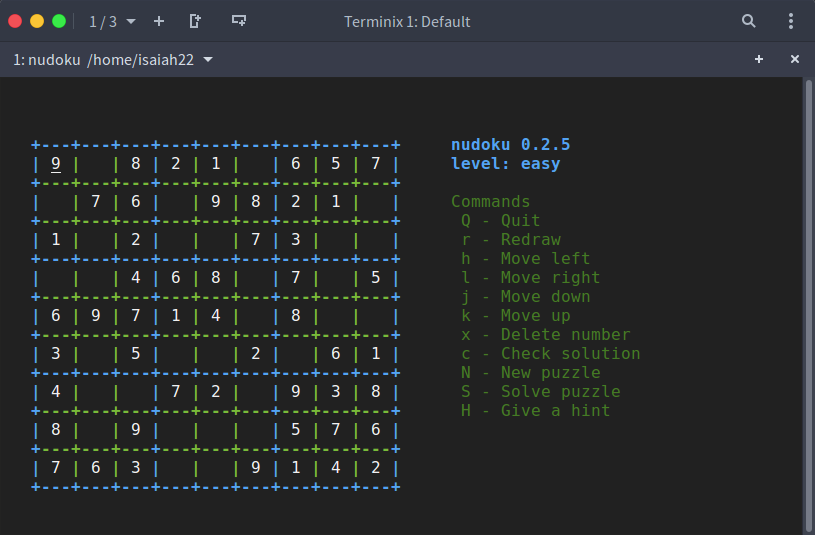Click the 'k - Move up' command line
The image size is (815, 535).
click(x=516, y=316)
